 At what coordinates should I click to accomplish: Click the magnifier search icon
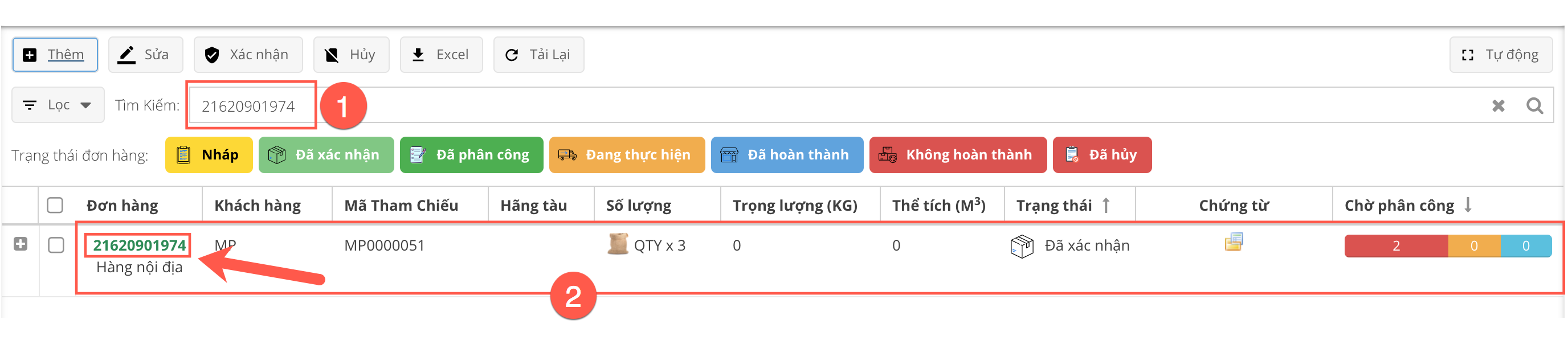pos(1534,106)
